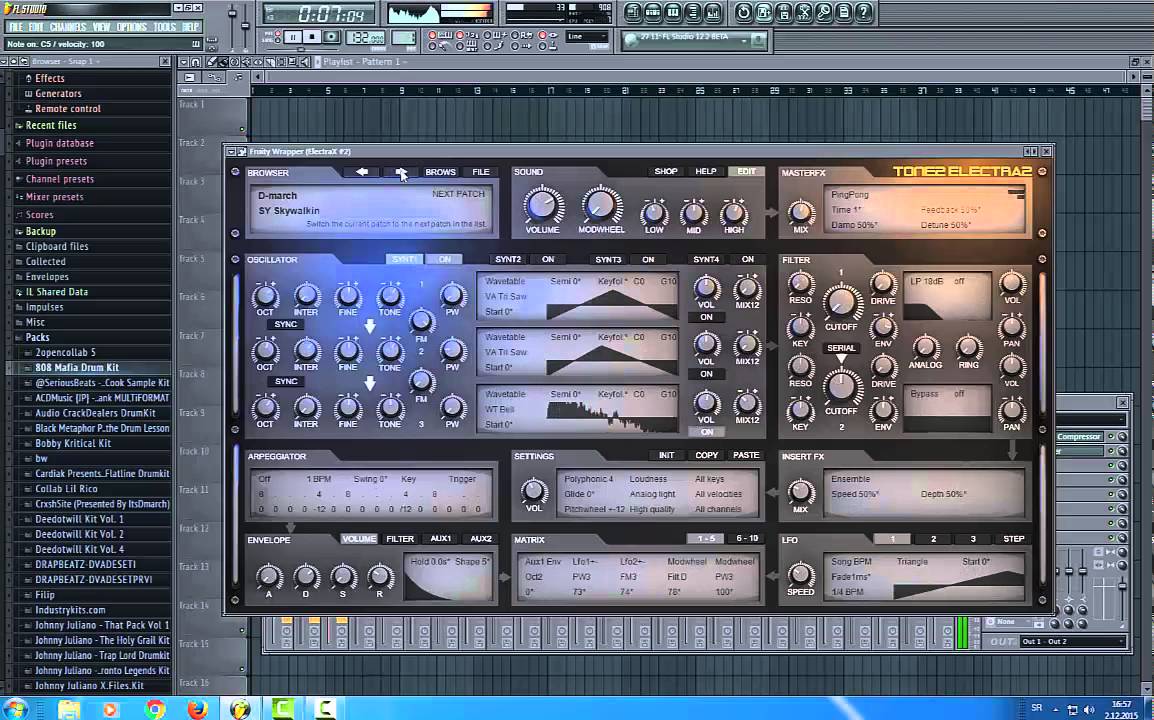Toggle the Compressor effect slot enable light
Viewport: 1154px width, 720px height.
(1111, 437)
